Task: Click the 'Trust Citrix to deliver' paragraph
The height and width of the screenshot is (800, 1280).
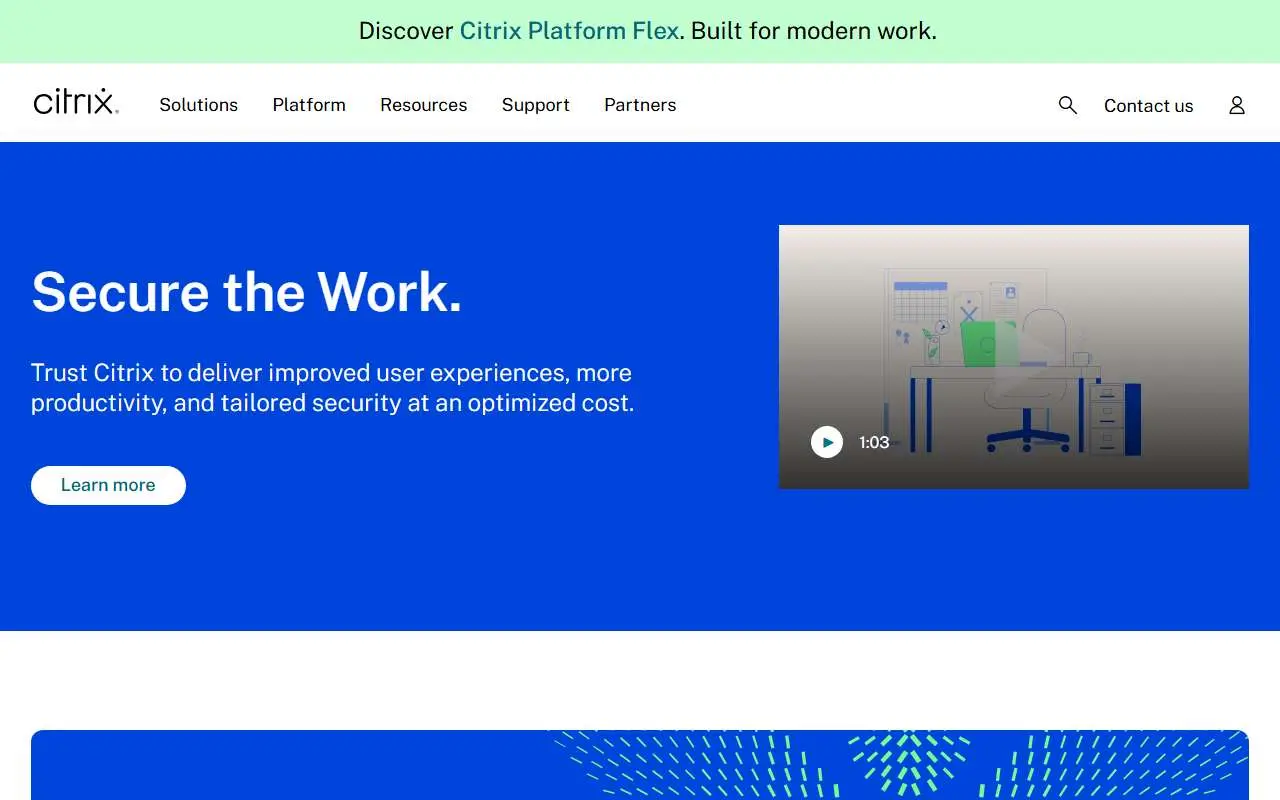Action: pyautogui.click(x=333, y=388)
